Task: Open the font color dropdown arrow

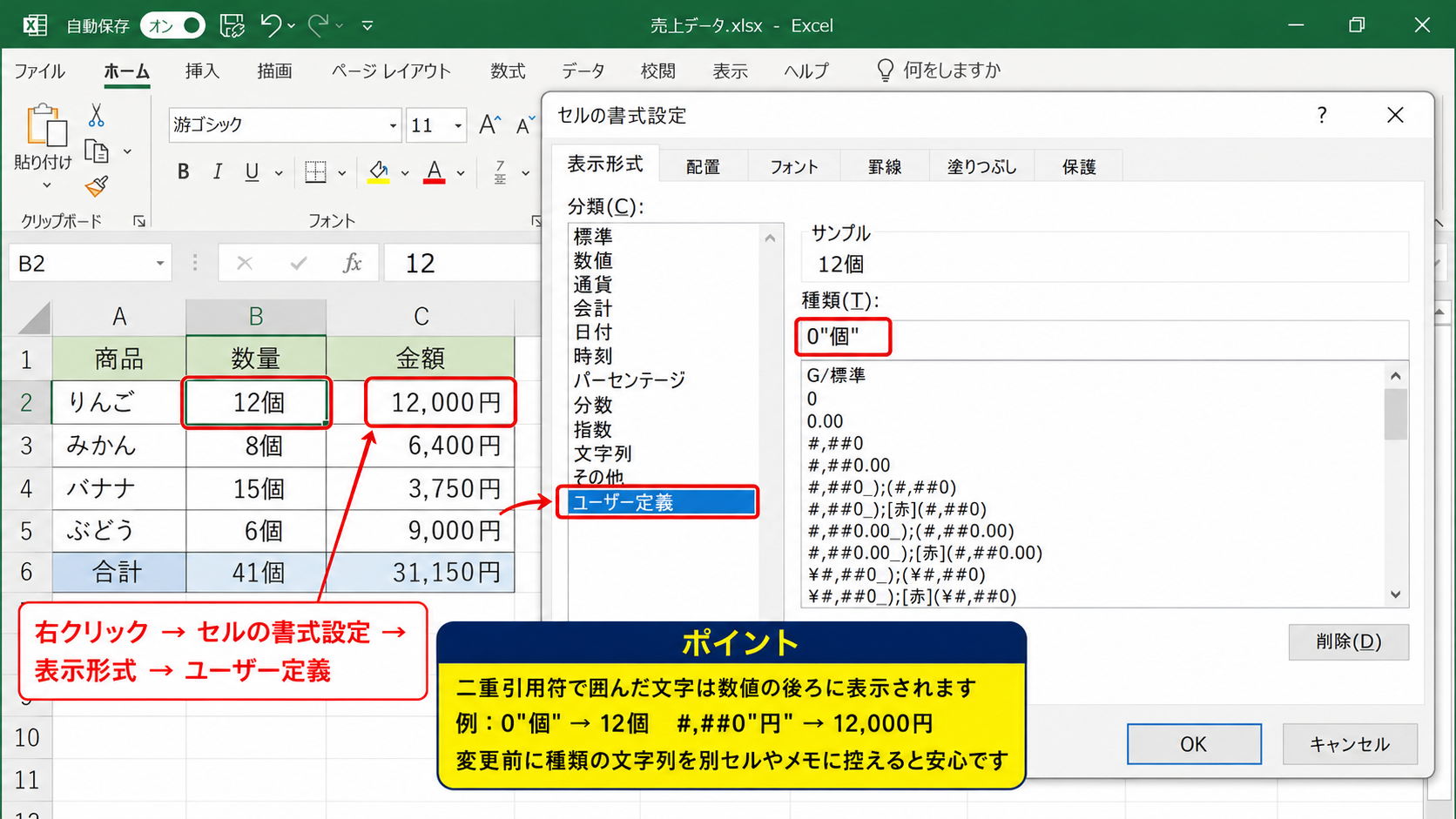Action: coord(461,173)
